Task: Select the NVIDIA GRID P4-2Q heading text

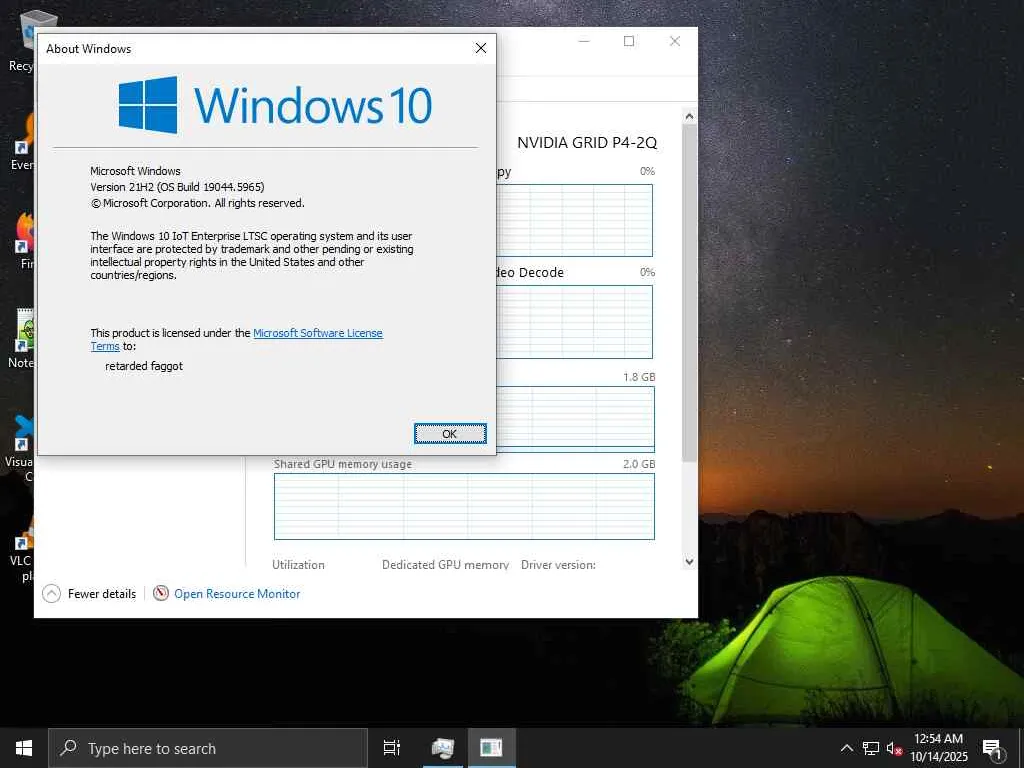Action: click(587, 142)
